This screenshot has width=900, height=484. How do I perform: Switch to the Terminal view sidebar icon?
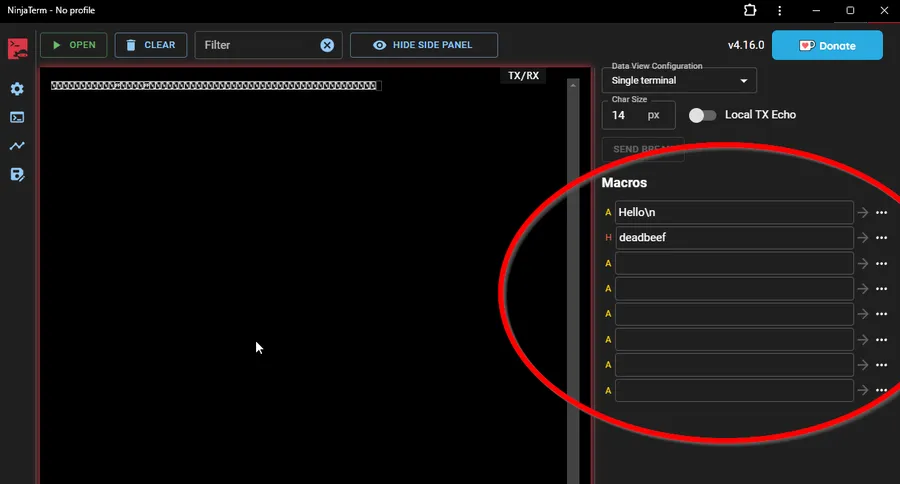coord(17,117)
